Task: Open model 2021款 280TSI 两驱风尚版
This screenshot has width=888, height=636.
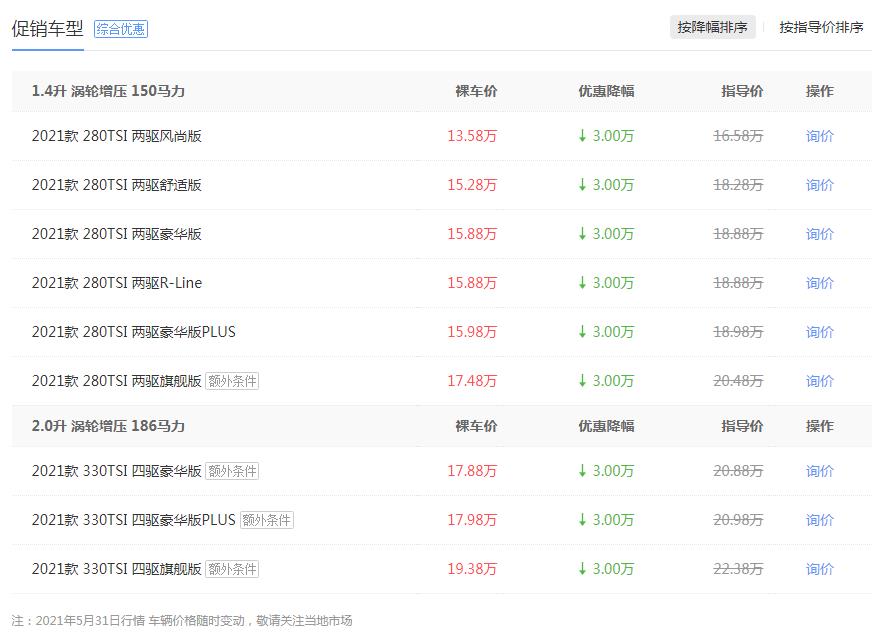Action: click(117, 136)
